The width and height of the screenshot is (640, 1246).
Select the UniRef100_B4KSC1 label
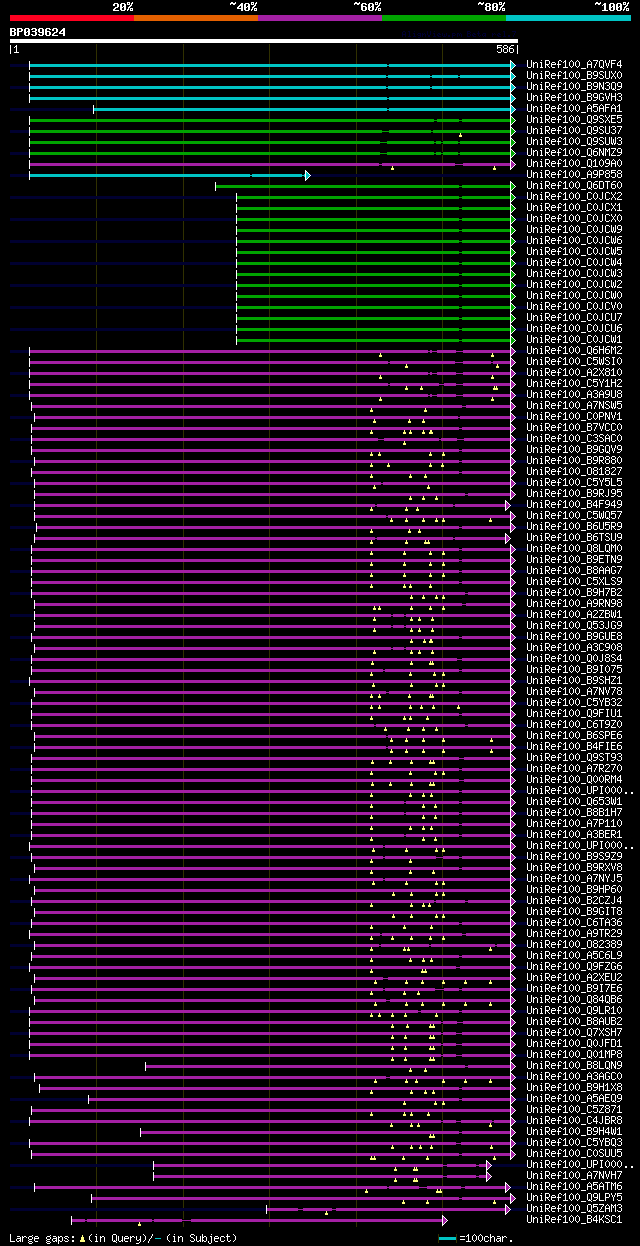coord(574,1219)
